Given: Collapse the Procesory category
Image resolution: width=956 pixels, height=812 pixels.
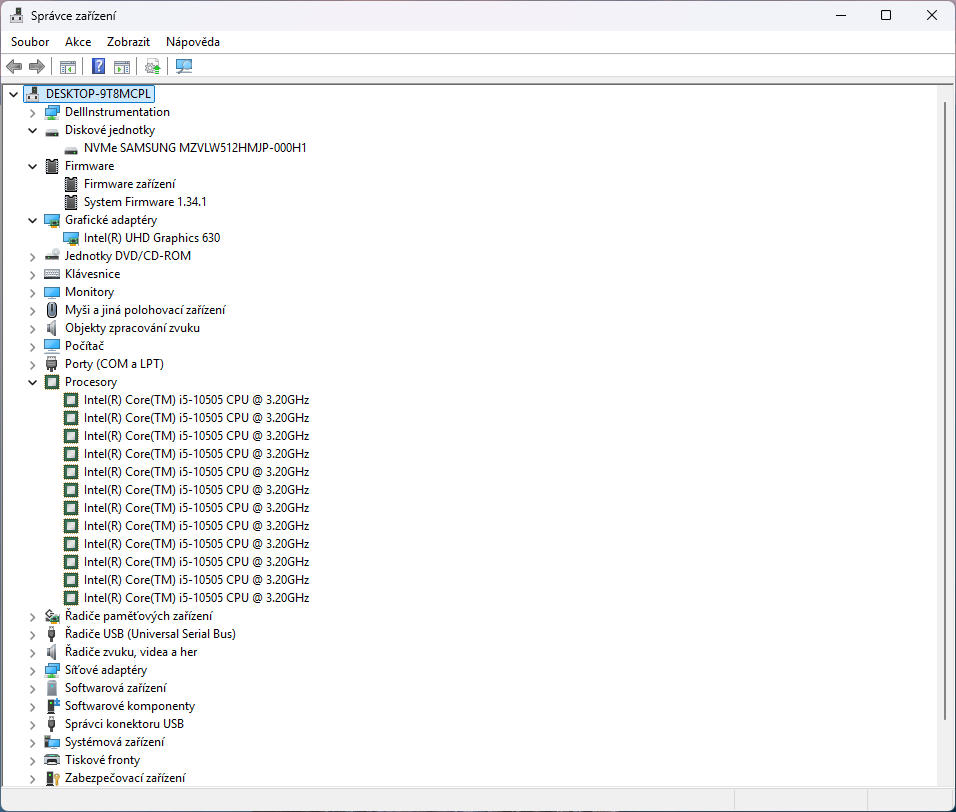Looking at the screenshot, I should [33, 382].
